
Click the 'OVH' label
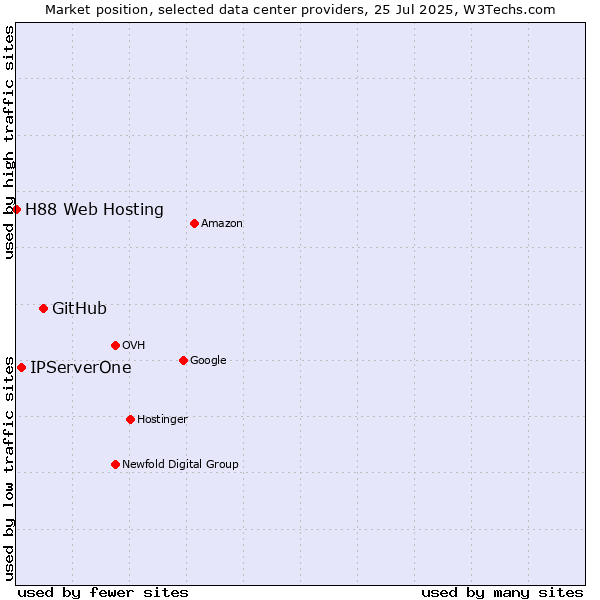(134, 346)
